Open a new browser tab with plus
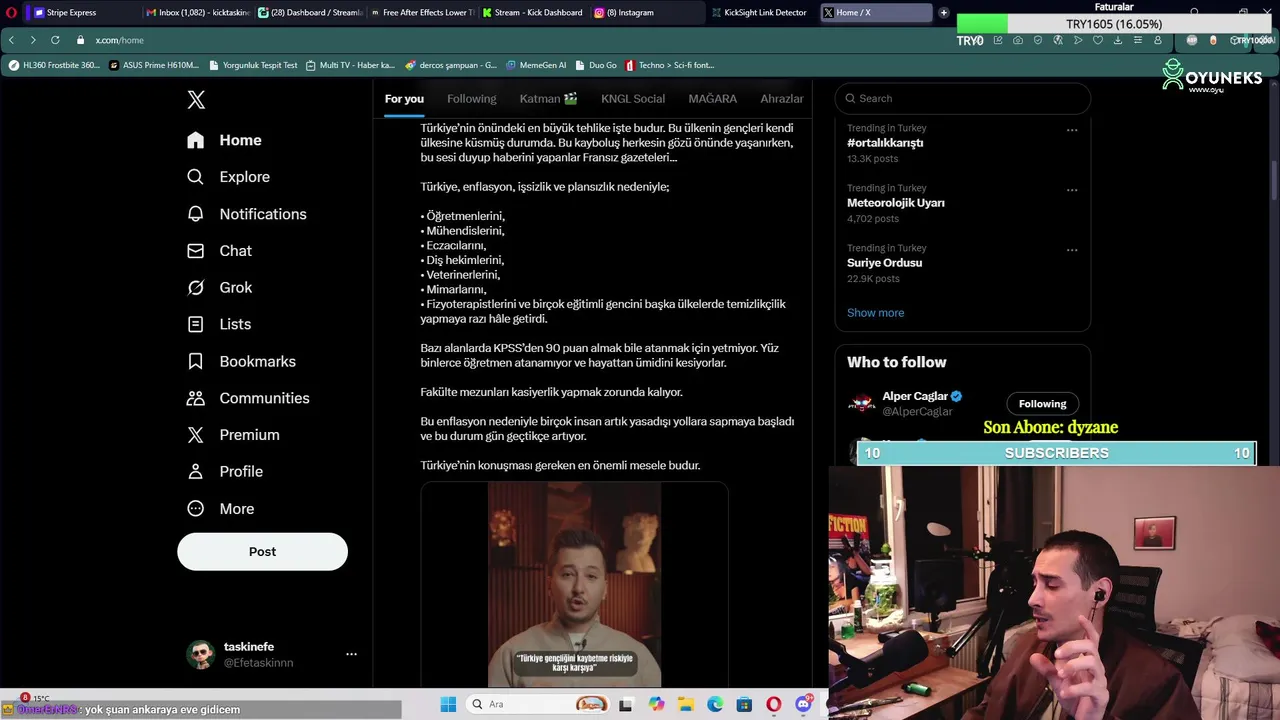The width and height of the screenshot is (1280, 720). 943,12
